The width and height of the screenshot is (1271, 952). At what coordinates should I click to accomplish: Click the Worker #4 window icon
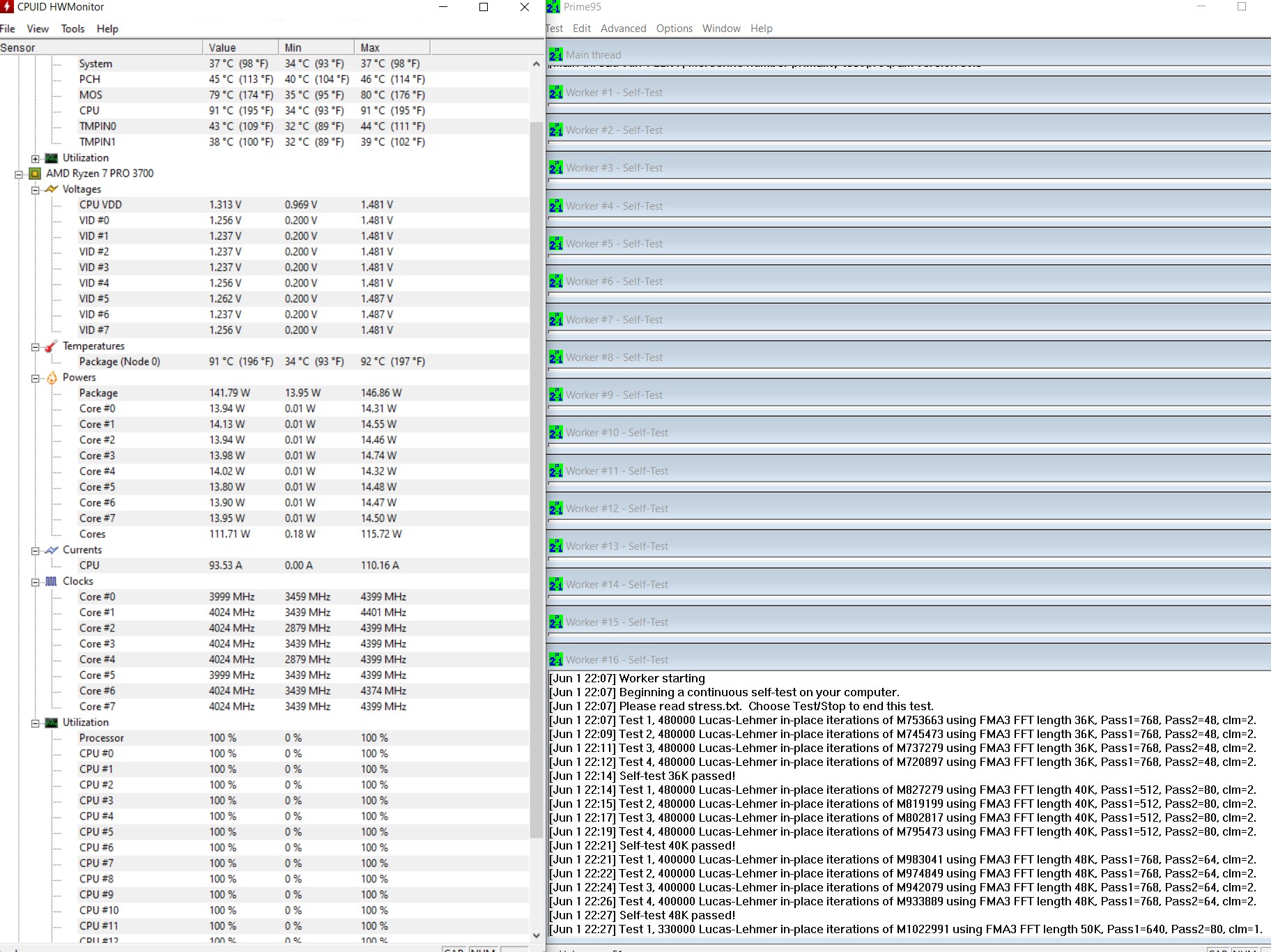[x=556, y=206]
